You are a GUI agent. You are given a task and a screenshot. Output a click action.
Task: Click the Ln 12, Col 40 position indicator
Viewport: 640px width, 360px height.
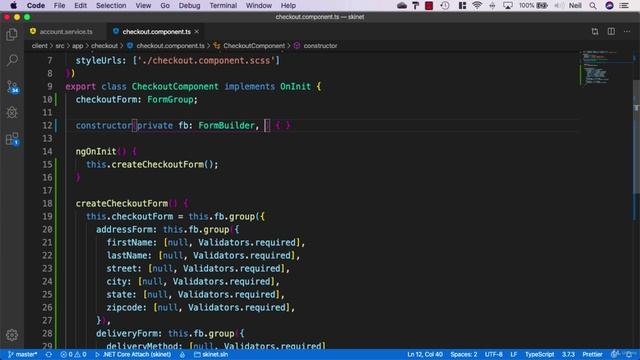(424, 354)
